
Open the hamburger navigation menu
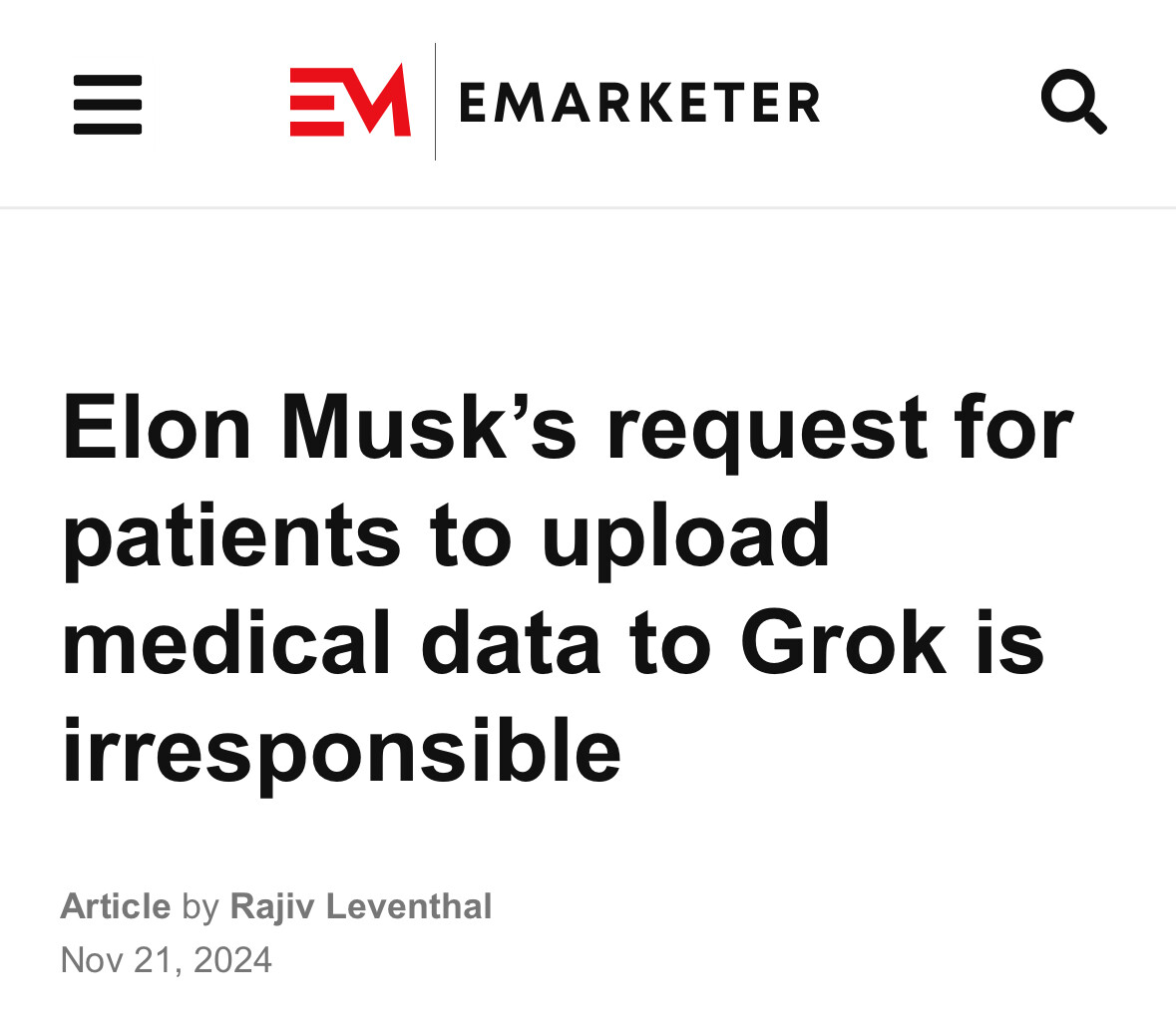coord(108,105)
